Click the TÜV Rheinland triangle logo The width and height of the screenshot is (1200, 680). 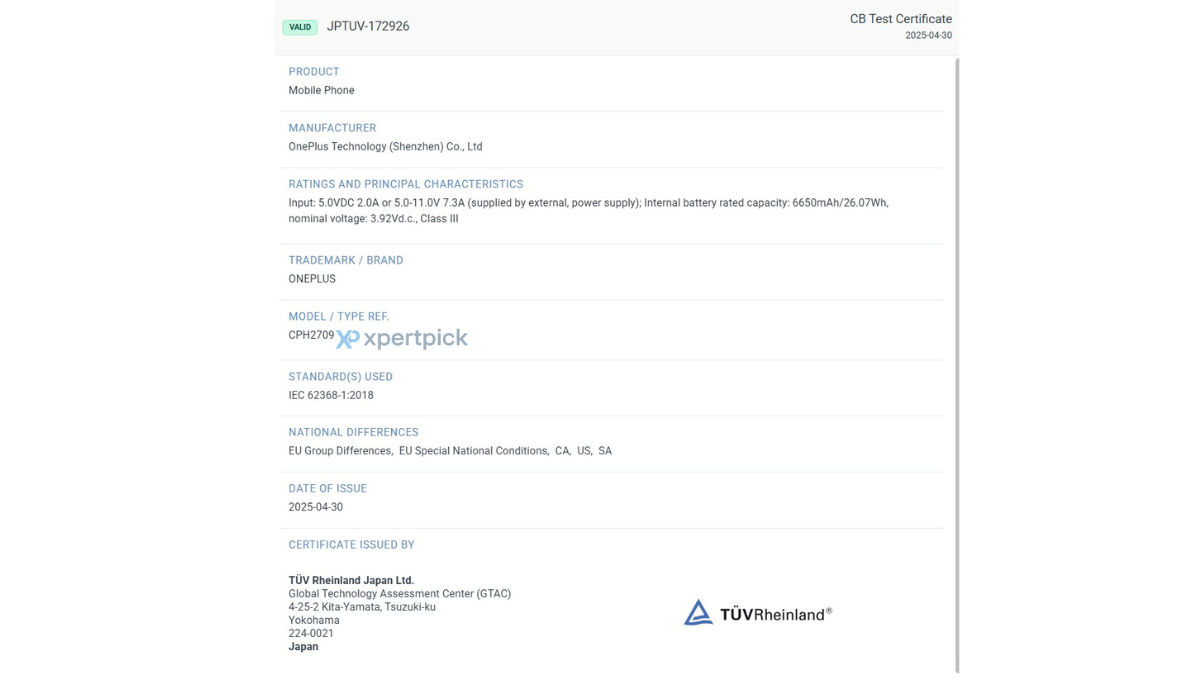[x=698, y=613]
